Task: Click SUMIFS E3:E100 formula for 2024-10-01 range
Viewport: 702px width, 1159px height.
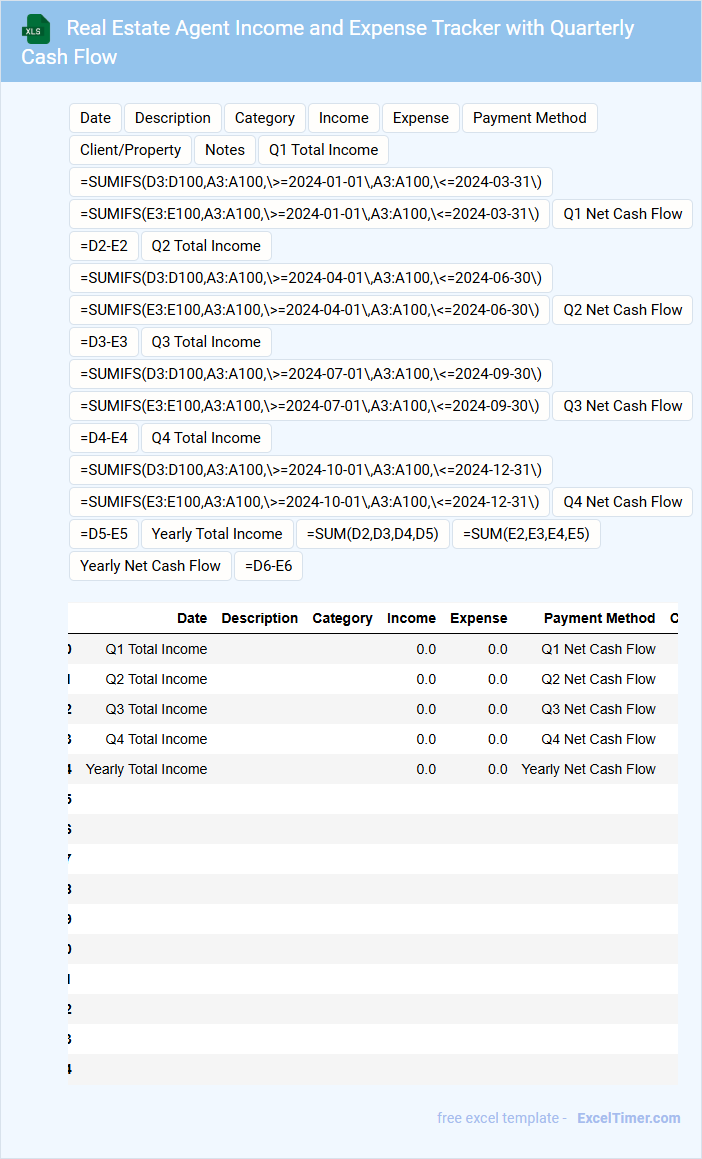Action: (x=310, y=502)
